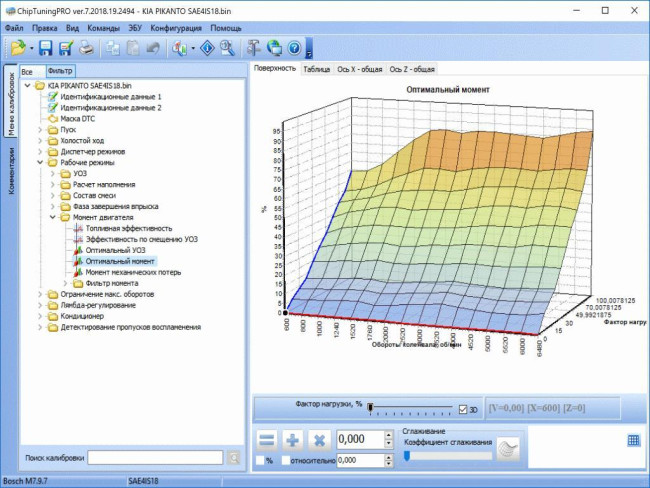Open the tools hammer toolbar icon
Viewport: 650px width, 488px height.
[254, 48]
